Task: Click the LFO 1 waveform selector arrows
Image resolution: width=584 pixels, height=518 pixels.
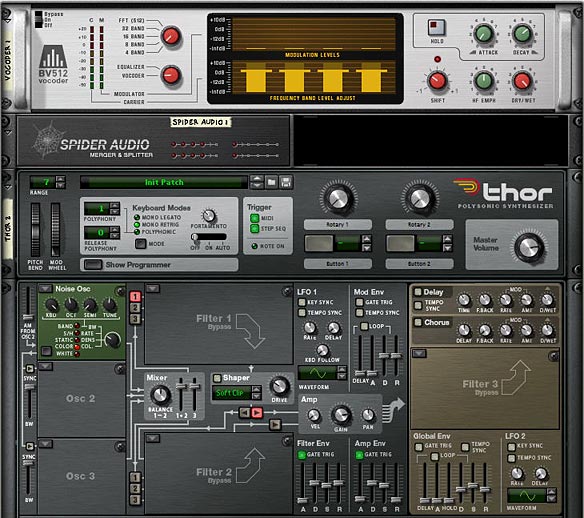Action: (x=342, y=373)
